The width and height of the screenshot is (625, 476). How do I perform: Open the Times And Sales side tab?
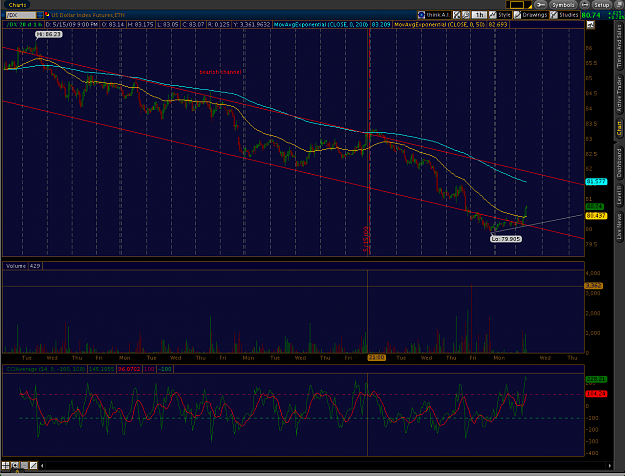click(619, 46)
